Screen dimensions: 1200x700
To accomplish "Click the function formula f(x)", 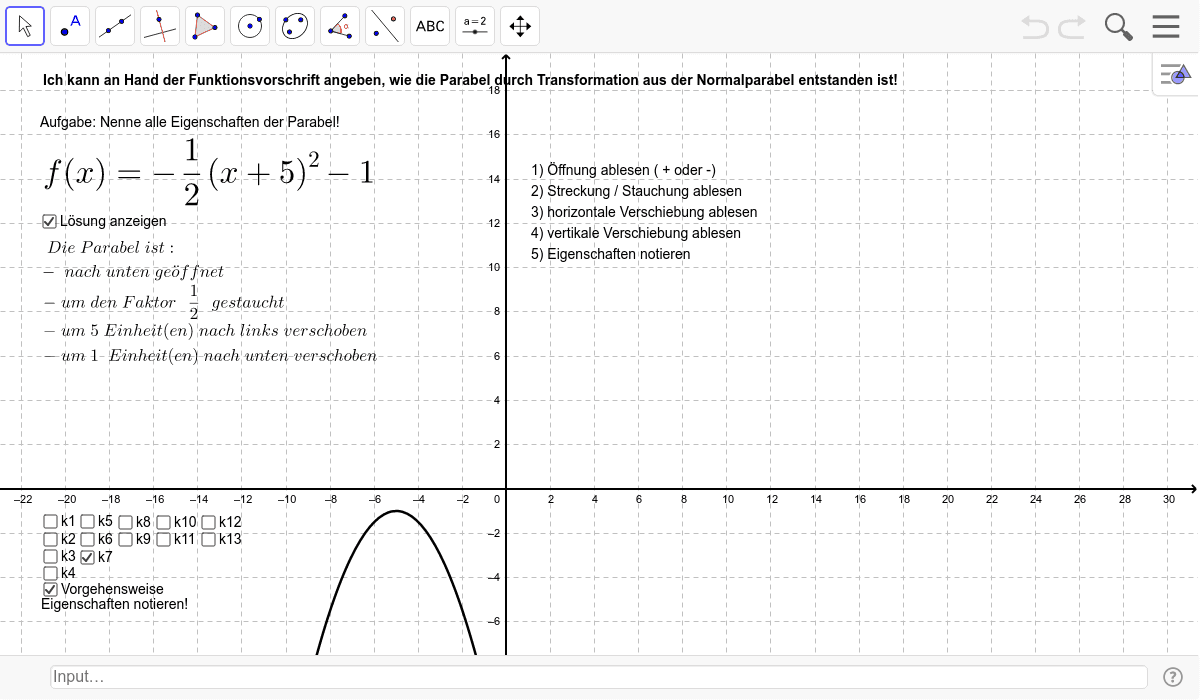I will click(209, 172).
